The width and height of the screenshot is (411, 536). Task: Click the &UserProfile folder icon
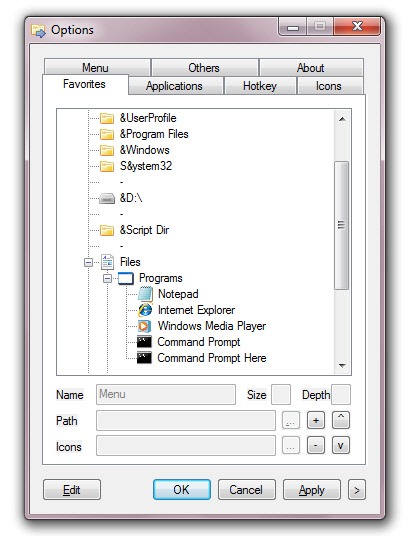(x=107, y=118)
